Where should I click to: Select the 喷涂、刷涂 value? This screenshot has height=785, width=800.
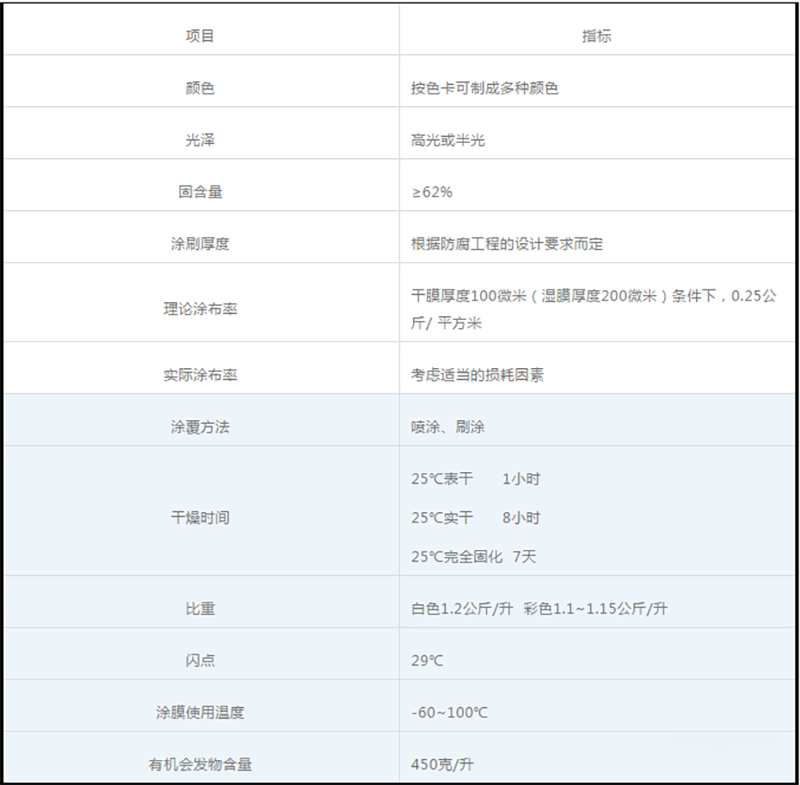(447, 427)
